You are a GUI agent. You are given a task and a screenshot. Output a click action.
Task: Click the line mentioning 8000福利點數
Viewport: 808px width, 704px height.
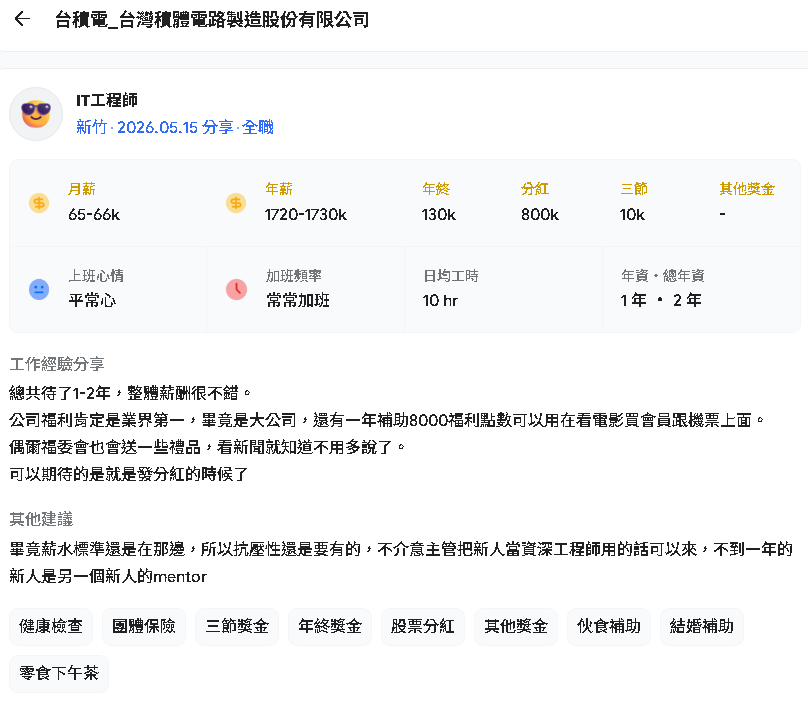386,420
